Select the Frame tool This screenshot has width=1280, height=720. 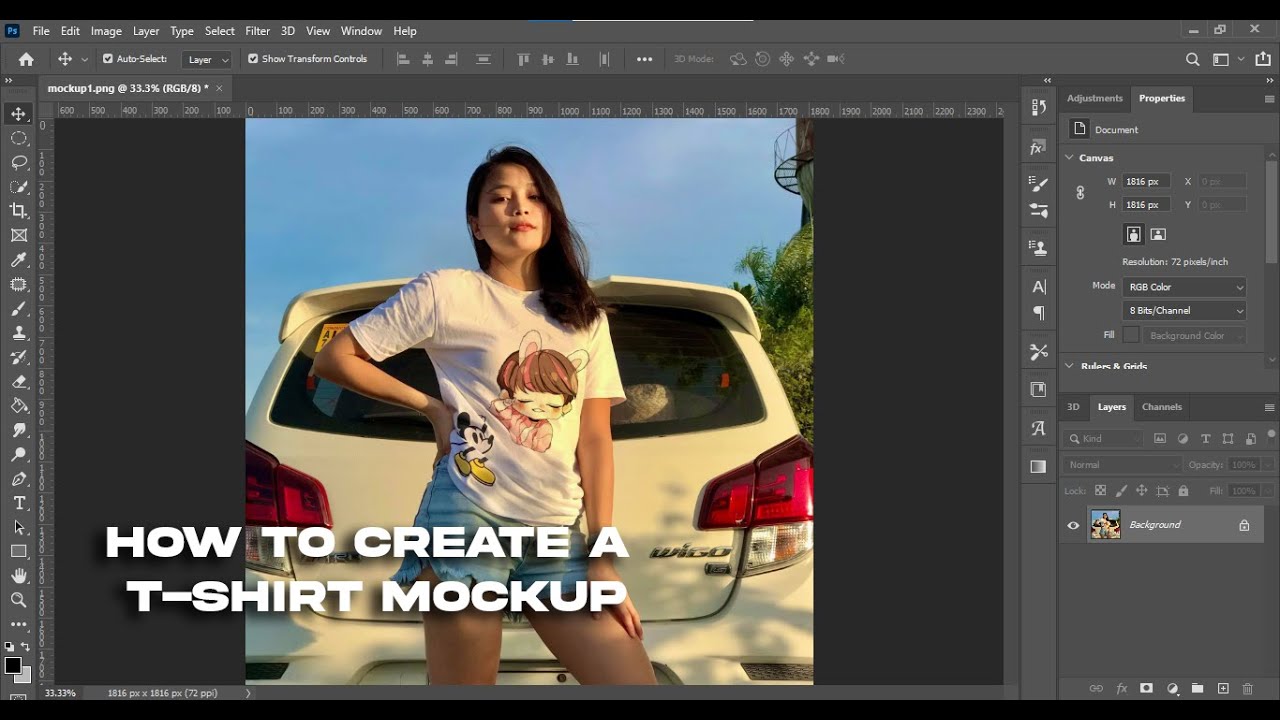[x=19, y=235]
